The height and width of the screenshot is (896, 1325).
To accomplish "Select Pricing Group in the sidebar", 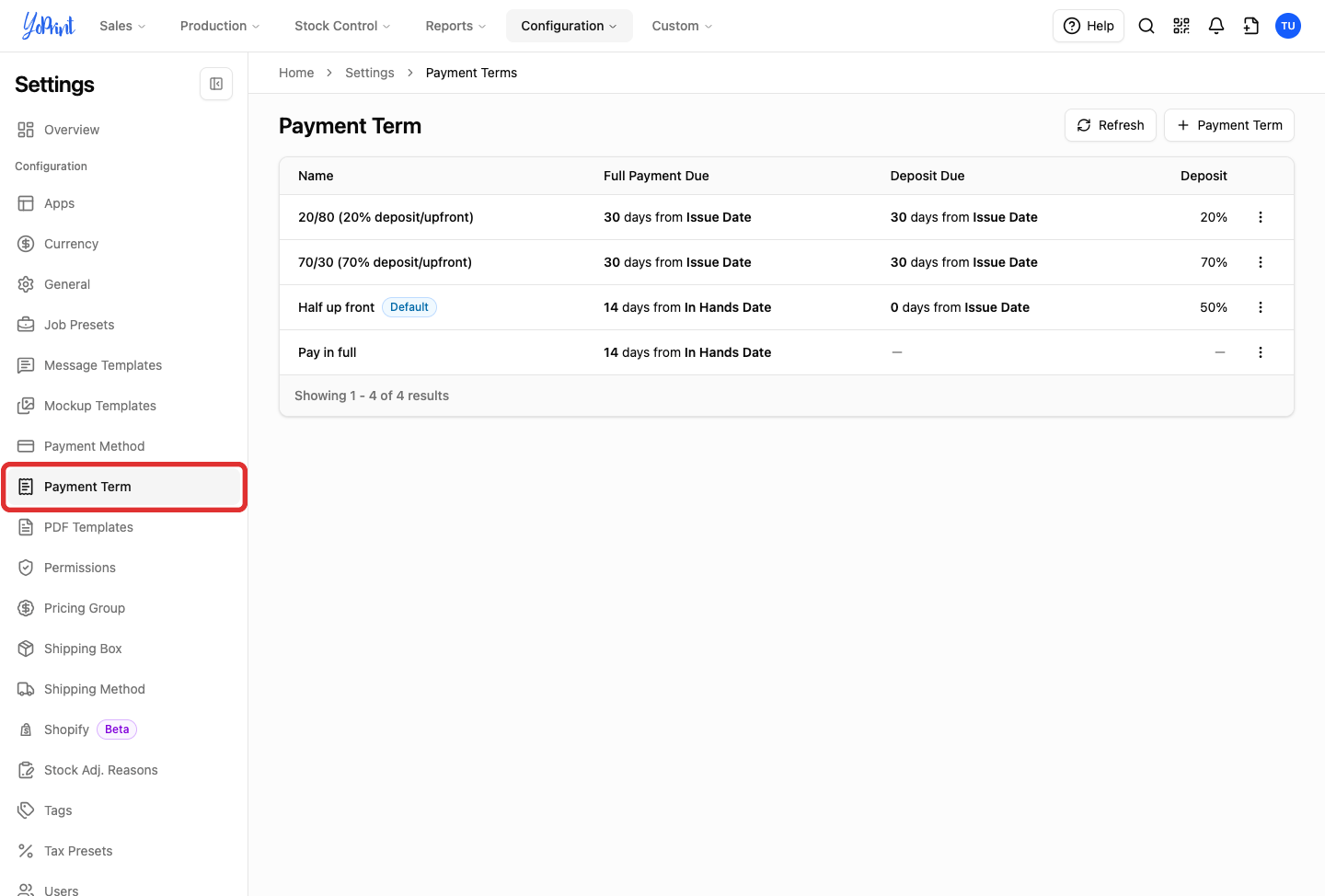I will coord(124,608).
